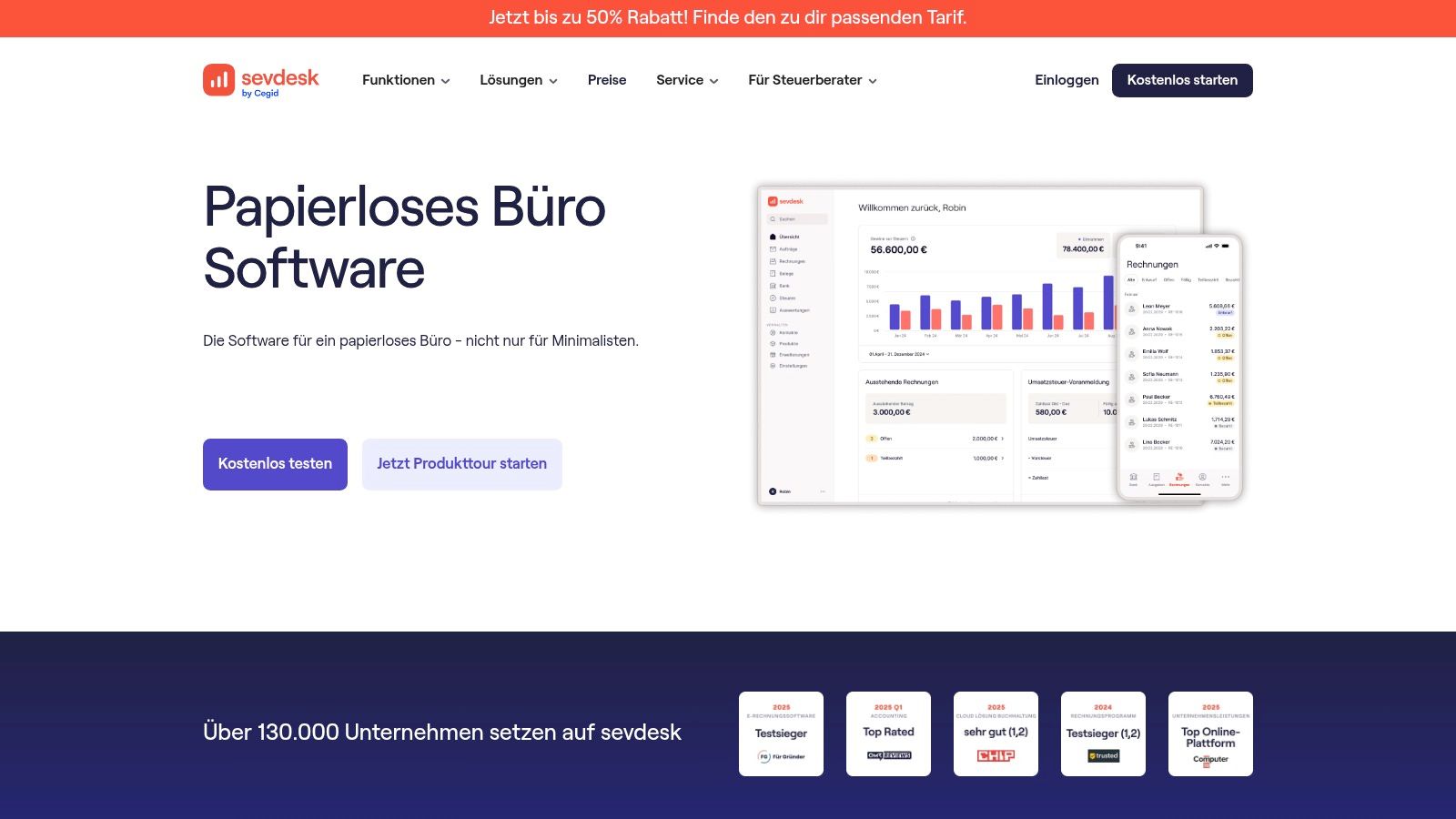
Task: Click the 'by Cegid' text under the logo
Action: [x=260, y=94]
